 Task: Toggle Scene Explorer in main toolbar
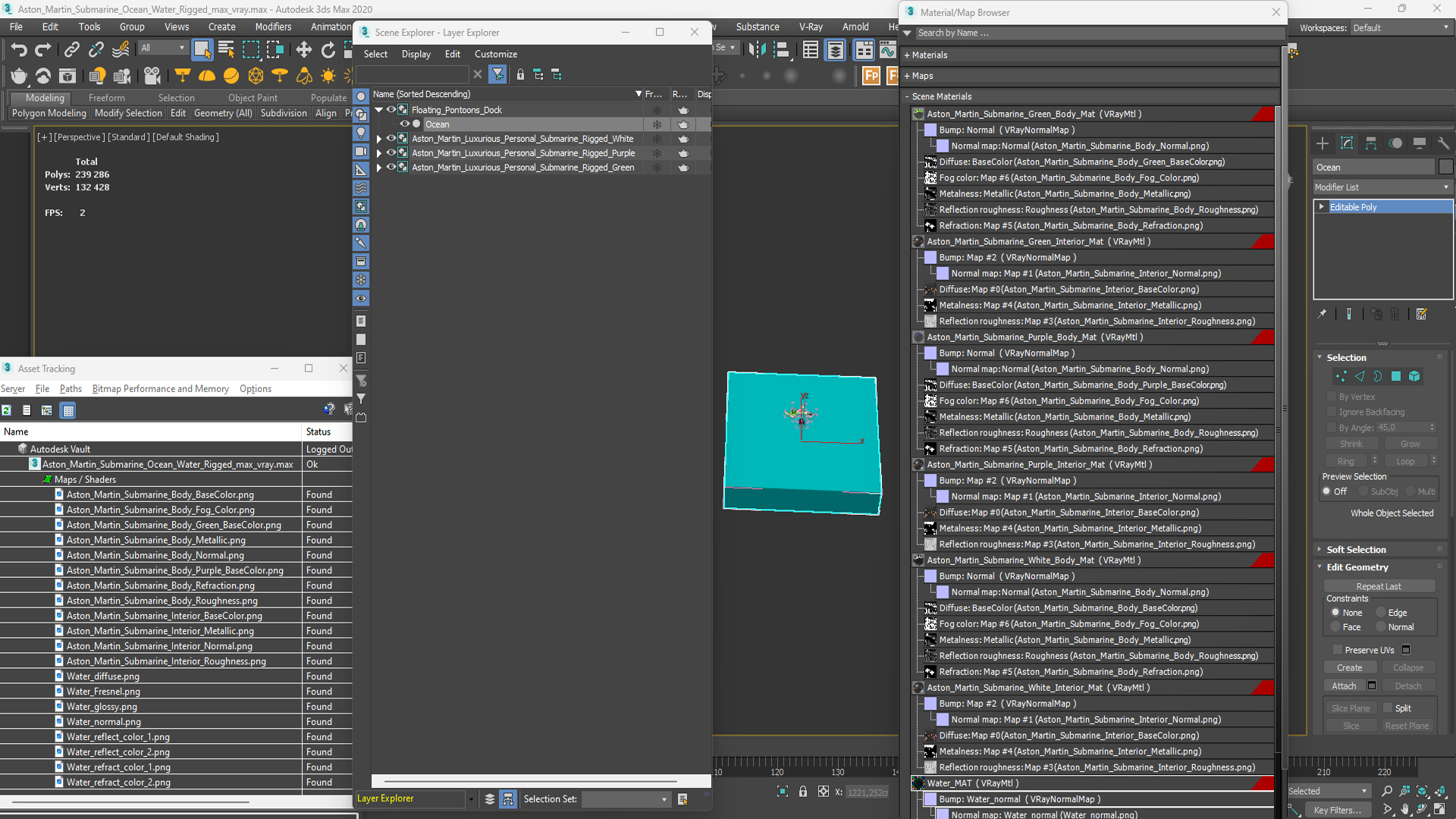(811, 50)
